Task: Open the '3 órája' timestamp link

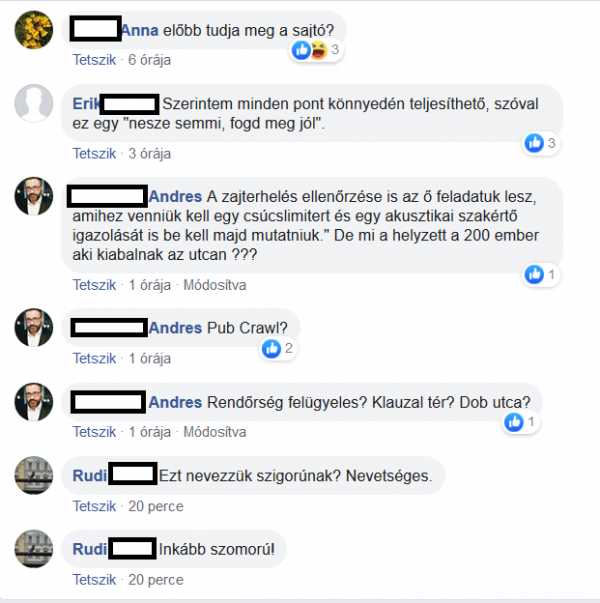Action: (x=149, y=153)
